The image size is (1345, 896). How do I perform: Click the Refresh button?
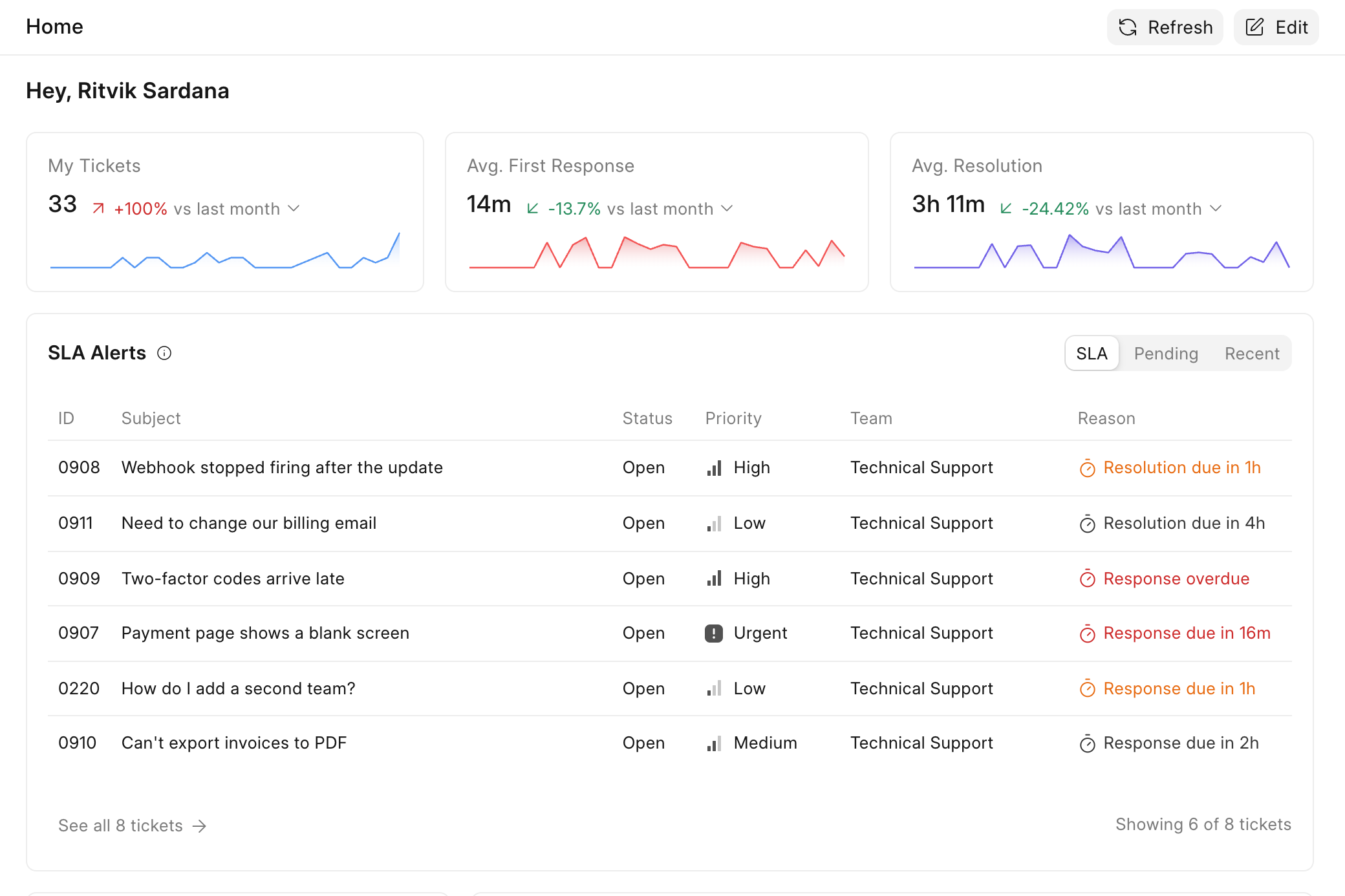[x=1165, y=27]
